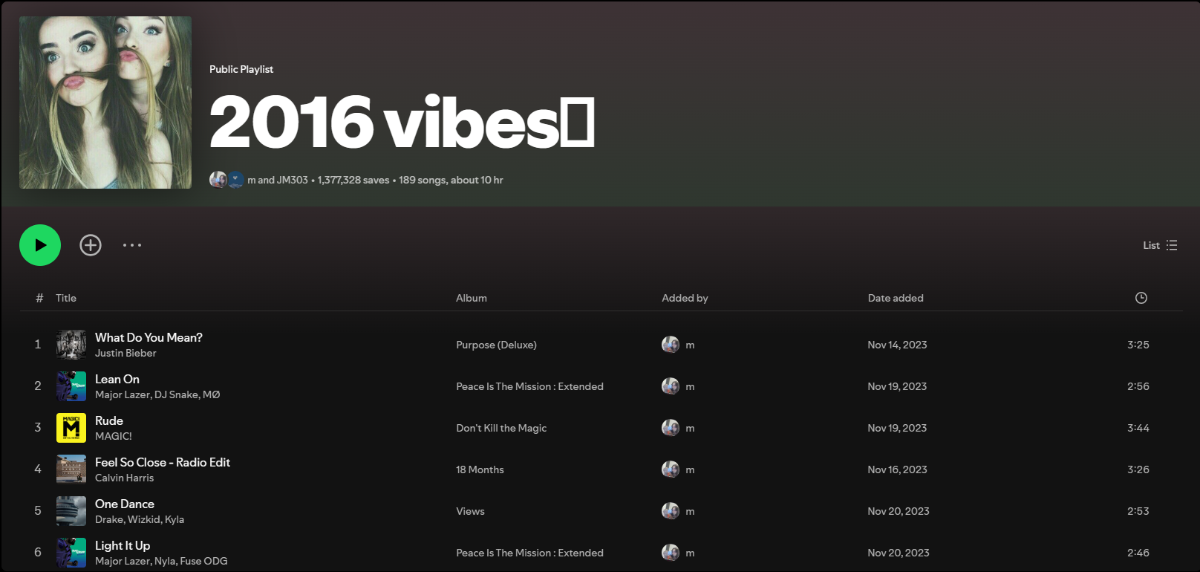Image resolution: width=1200 pixels, height=572 pixels.
Task: Select the Lean On track title
Action: pyautogui.click(x=117, y=379)
